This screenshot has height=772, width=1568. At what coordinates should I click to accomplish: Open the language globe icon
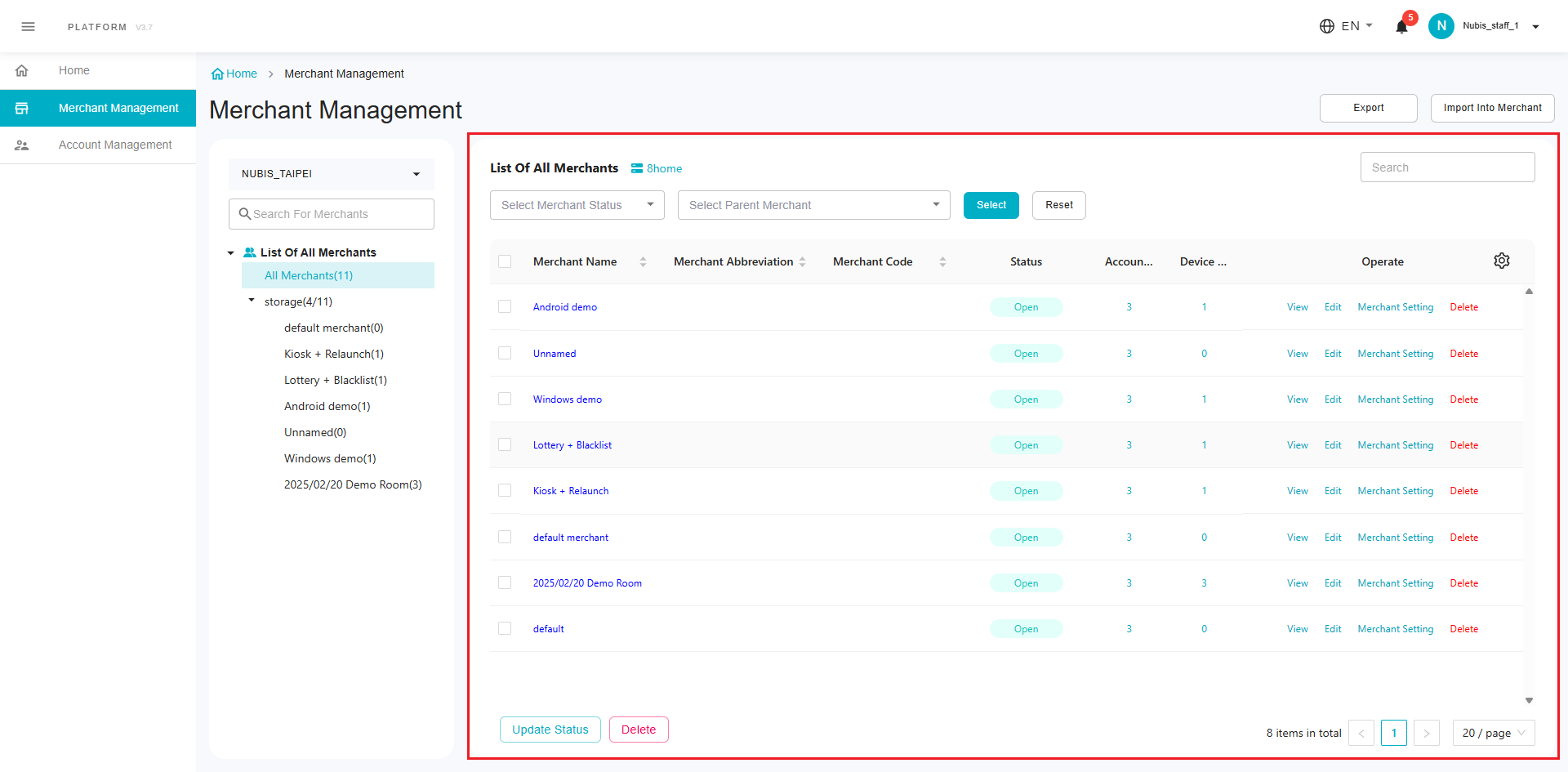[x=1327, y=26]
